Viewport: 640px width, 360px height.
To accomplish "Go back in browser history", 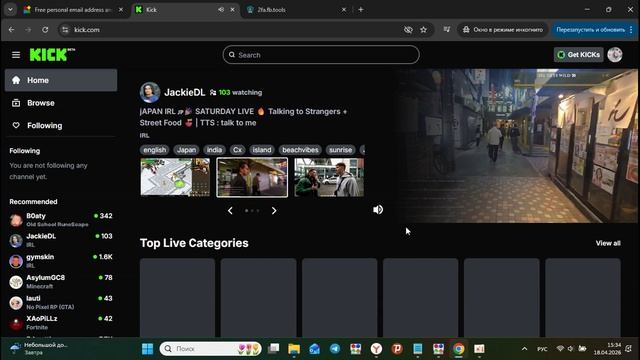I will pos(11,30).
